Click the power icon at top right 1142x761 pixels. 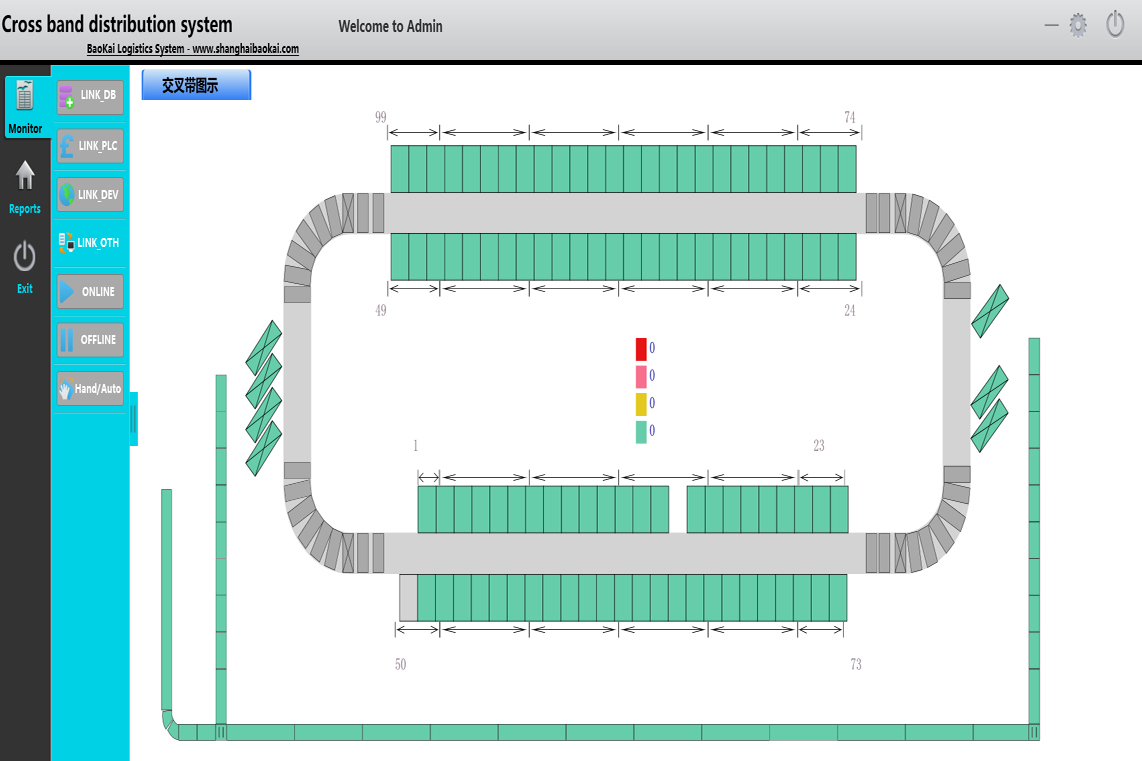pyautogui.click(x=1115, y=24)
